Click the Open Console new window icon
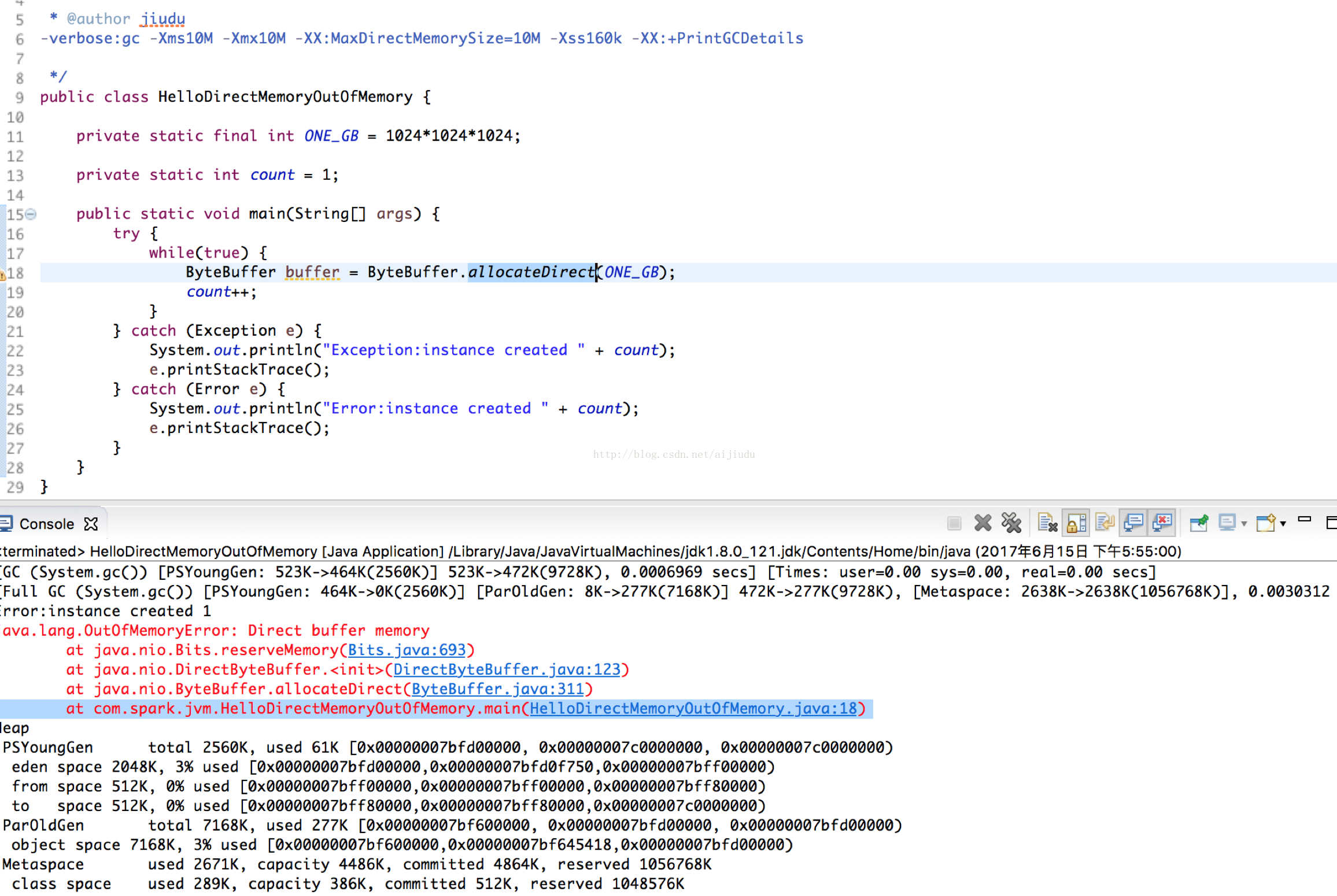 tap(1266, 523)
